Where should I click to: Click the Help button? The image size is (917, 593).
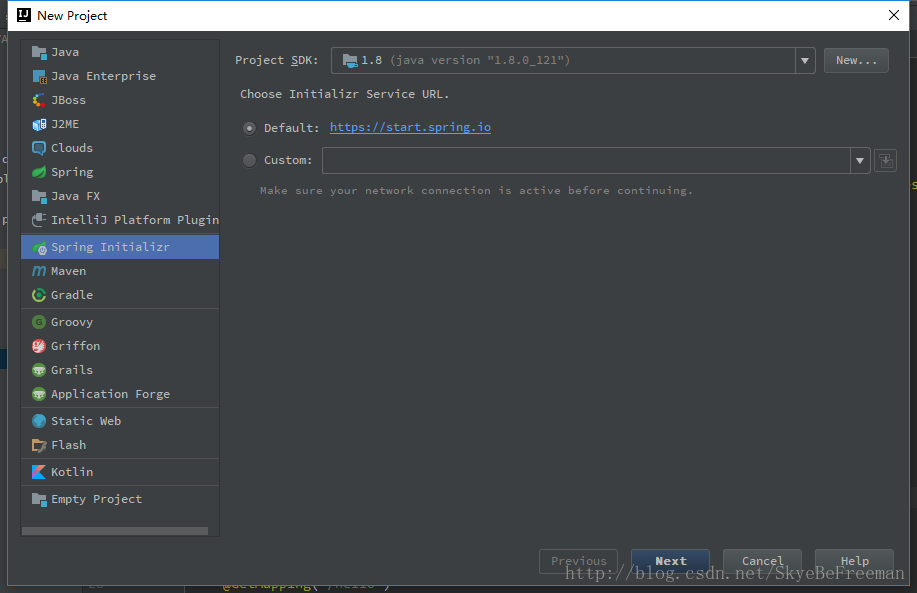[x=854, y=561]
